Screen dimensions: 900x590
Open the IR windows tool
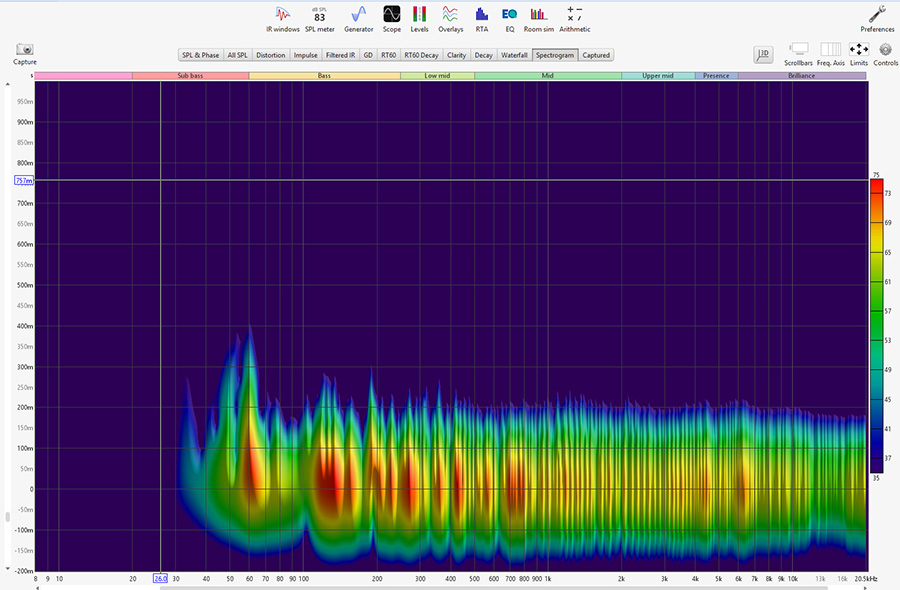pyautogui.click(x=282, y=15)
